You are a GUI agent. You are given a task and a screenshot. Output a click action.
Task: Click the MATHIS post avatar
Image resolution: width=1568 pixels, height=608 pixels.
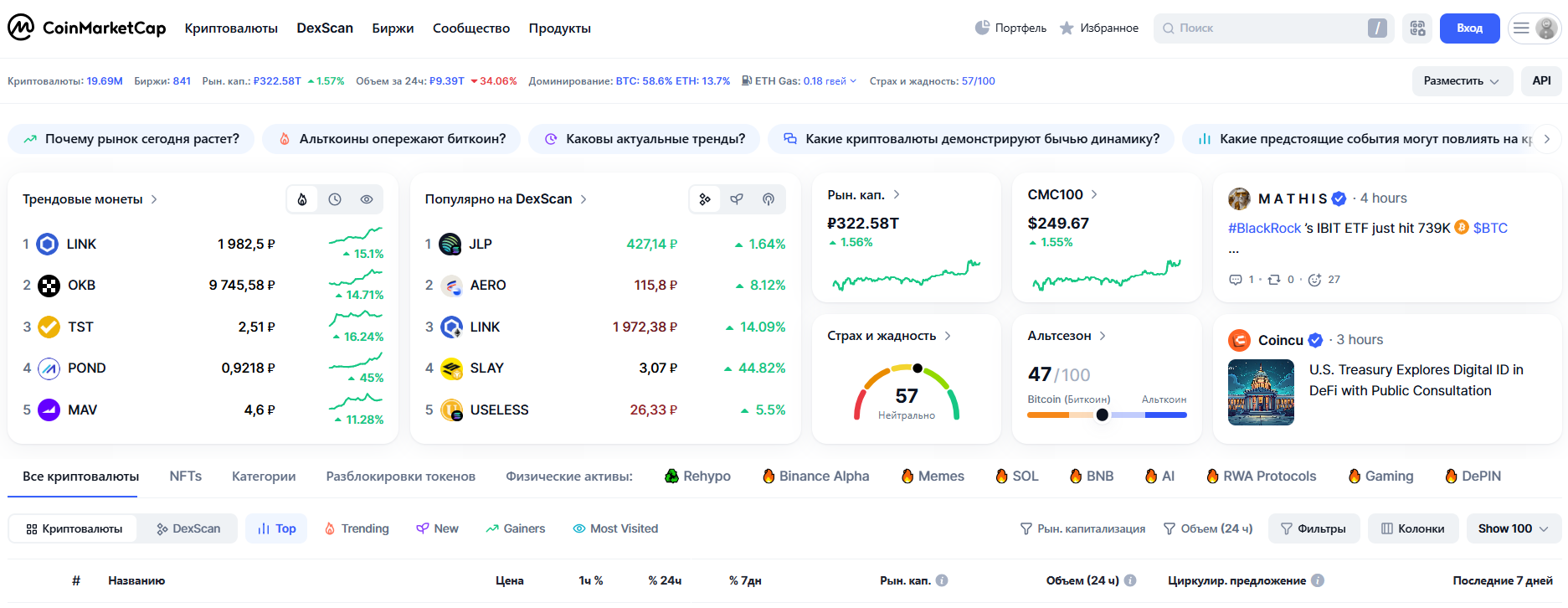(x=1239, y=198)
